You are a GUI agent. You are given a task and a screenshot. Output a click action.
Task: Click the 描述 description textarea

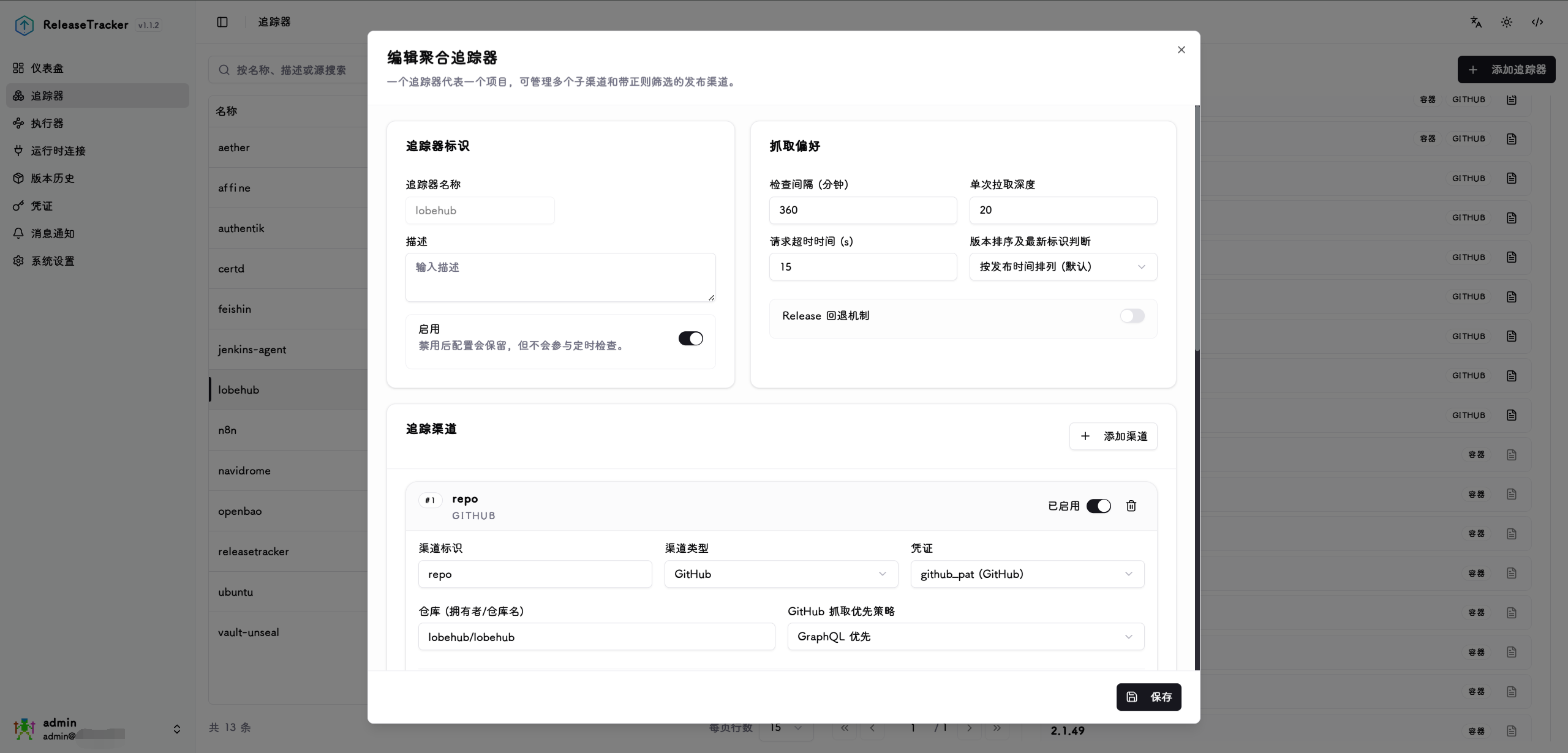[x=560, y=277]
